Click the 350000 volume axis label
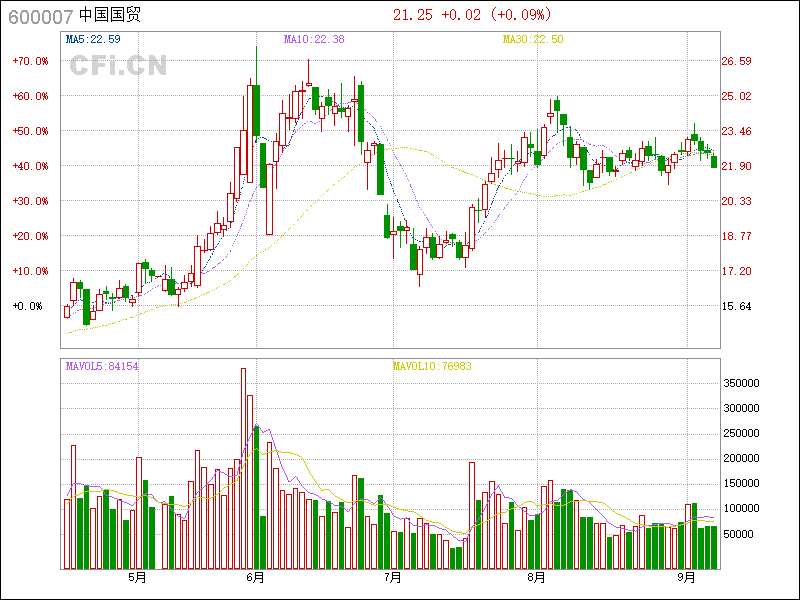Image resolution: width=800 pixels, height=600 pixels. point(743,383)
